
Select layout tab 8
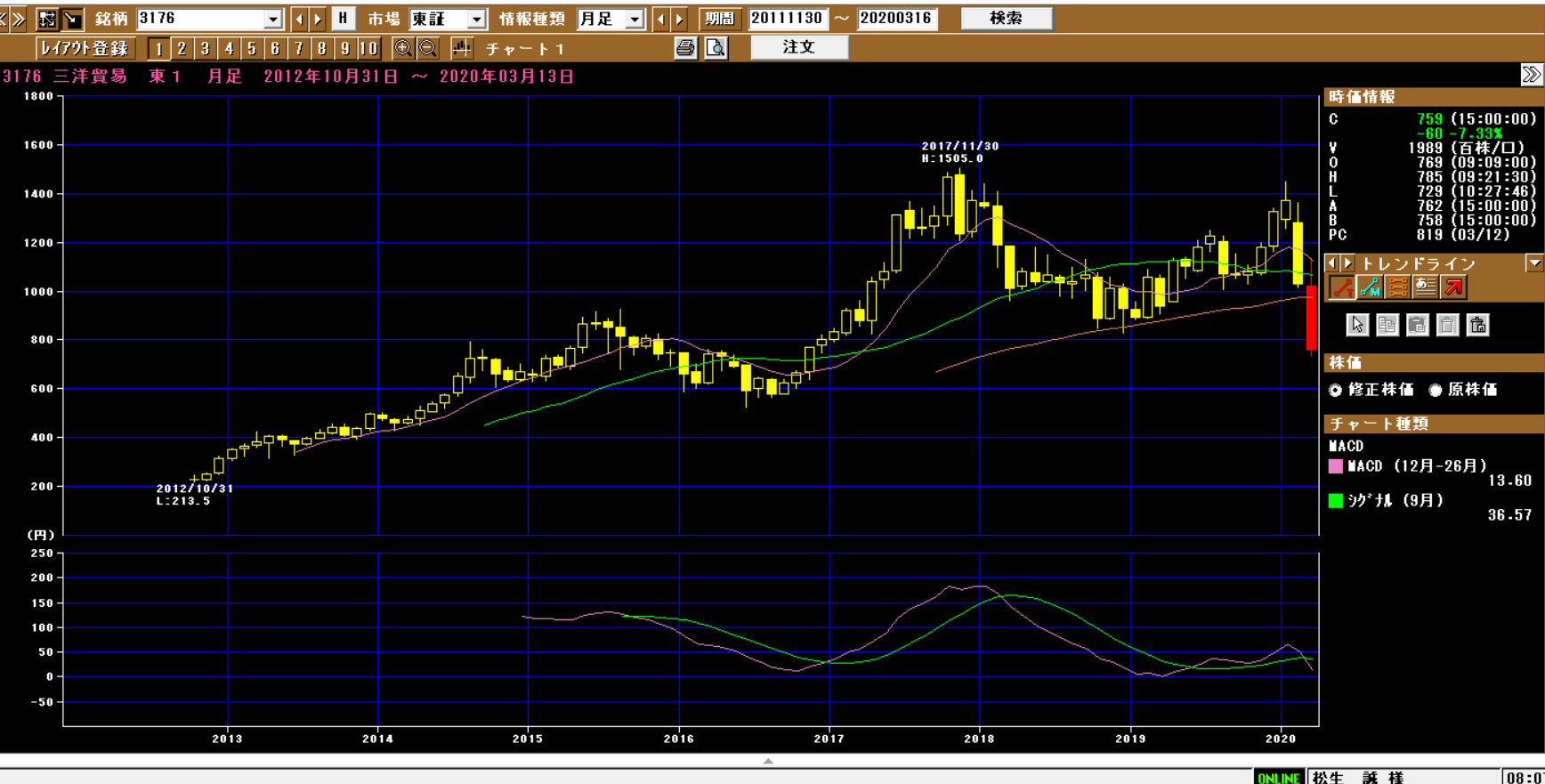pyautogui.click(x=321, y=49)
